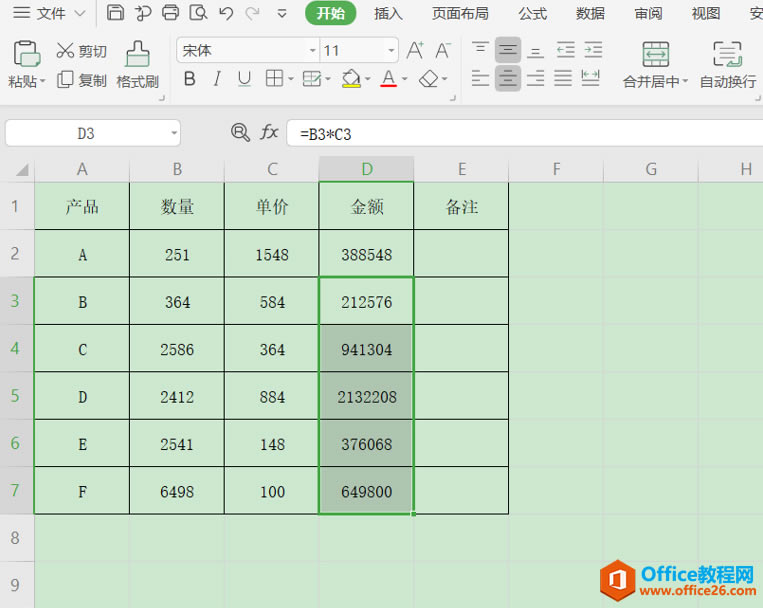Viewport: 763px width, 608px height.
Task: Toggle auto wrap 自动换行
Action: [x=728, y=65]
